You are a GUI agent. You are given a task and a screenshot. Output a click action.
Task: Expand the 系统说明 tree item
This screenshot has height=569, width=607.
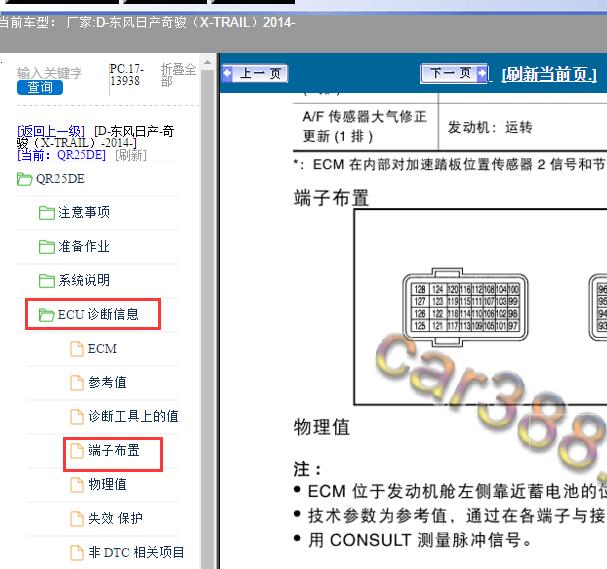tap(84, 280)
